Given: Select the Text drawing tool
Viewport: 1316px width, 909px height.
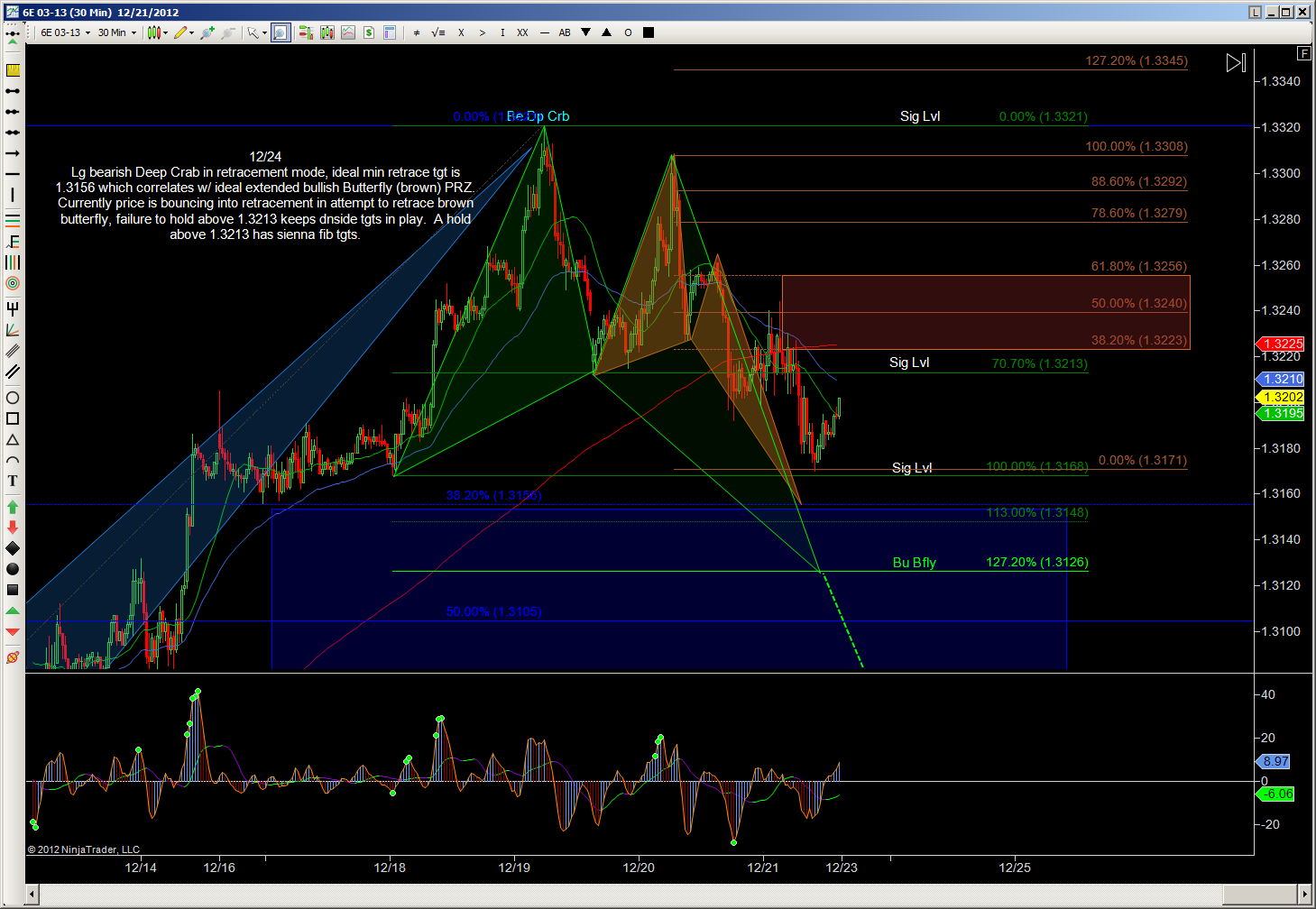Looking at the screenshot, I should click(x=13, y=482).
